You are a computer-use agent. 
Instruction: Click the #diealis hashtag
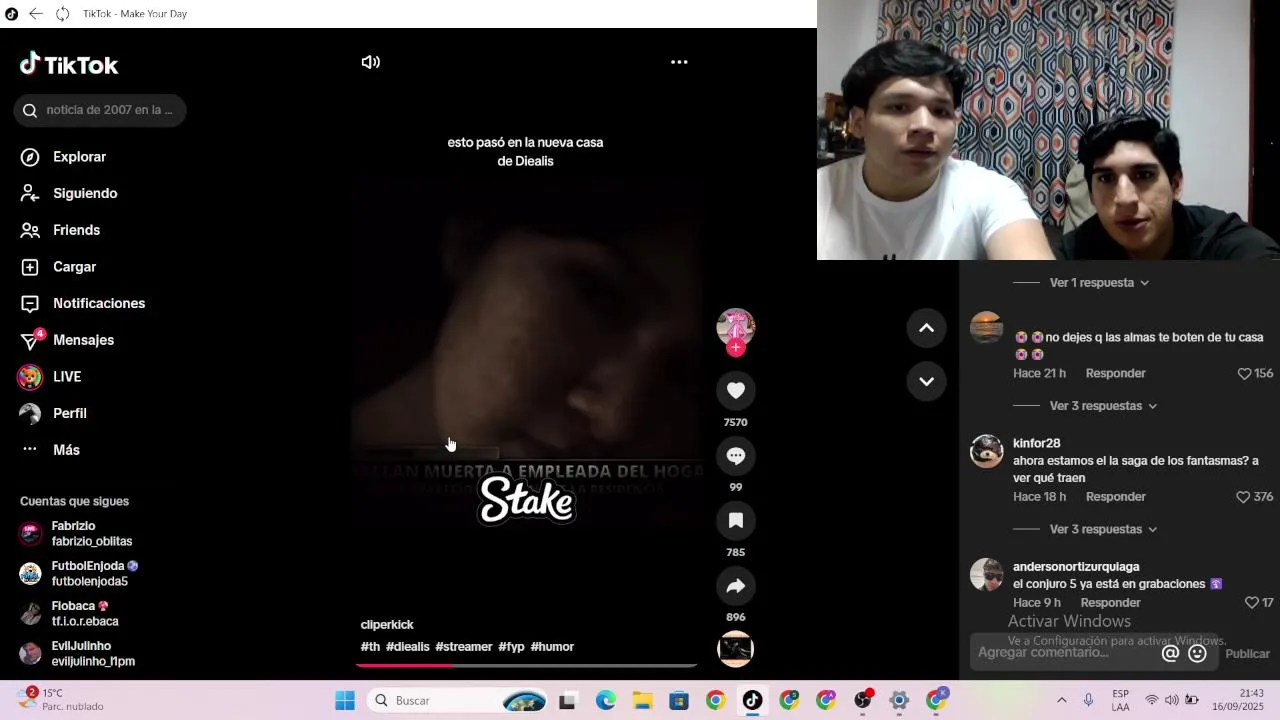407,647
